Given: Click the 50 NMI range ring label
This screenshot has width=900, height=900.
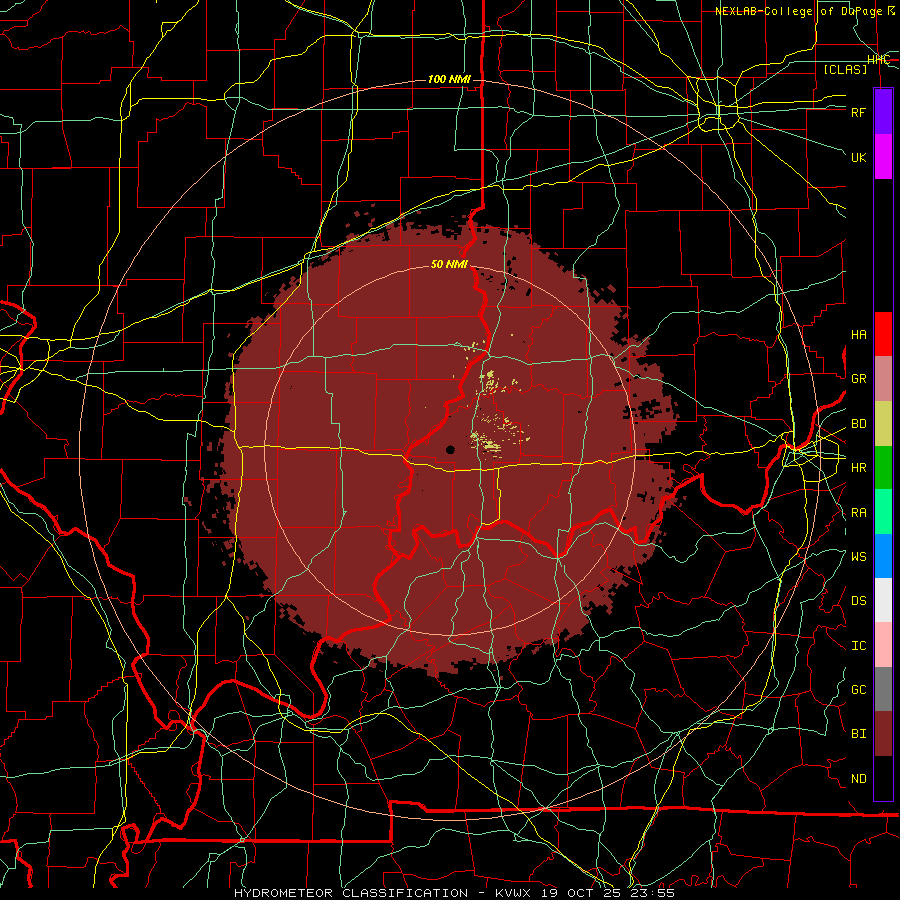Looking at the screenshot, I should pos(449,264).
